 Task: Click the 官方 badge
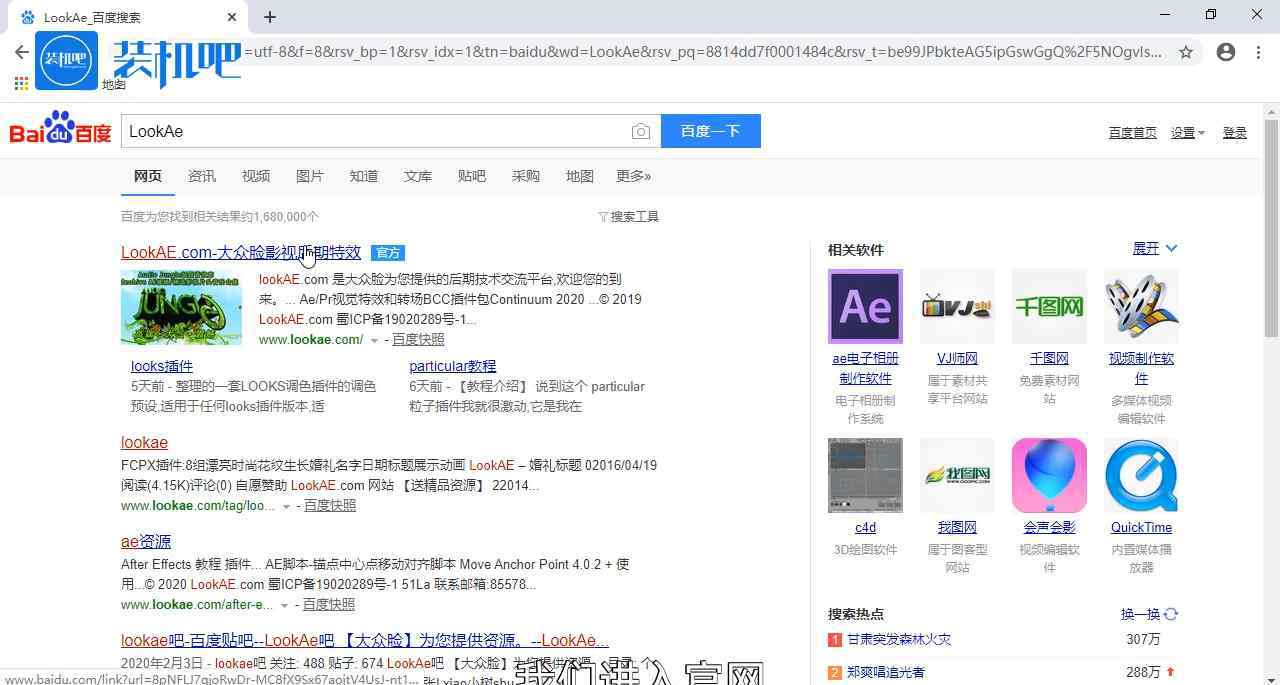coord(388,253)
